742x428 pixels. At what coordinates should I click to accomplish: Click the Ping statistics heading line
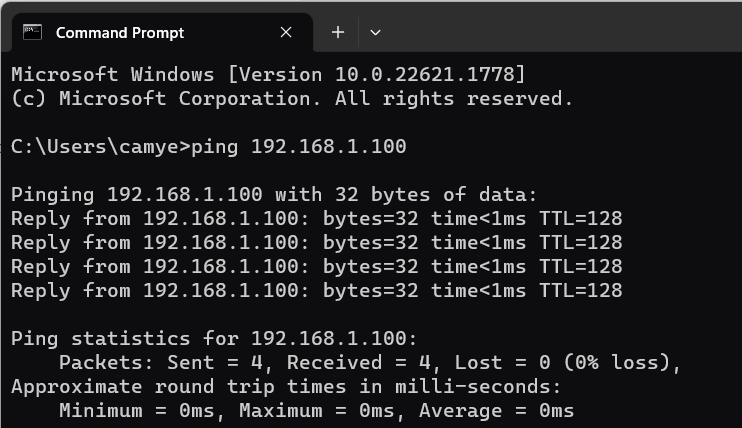pyautogui.click(x=214, y=339)
